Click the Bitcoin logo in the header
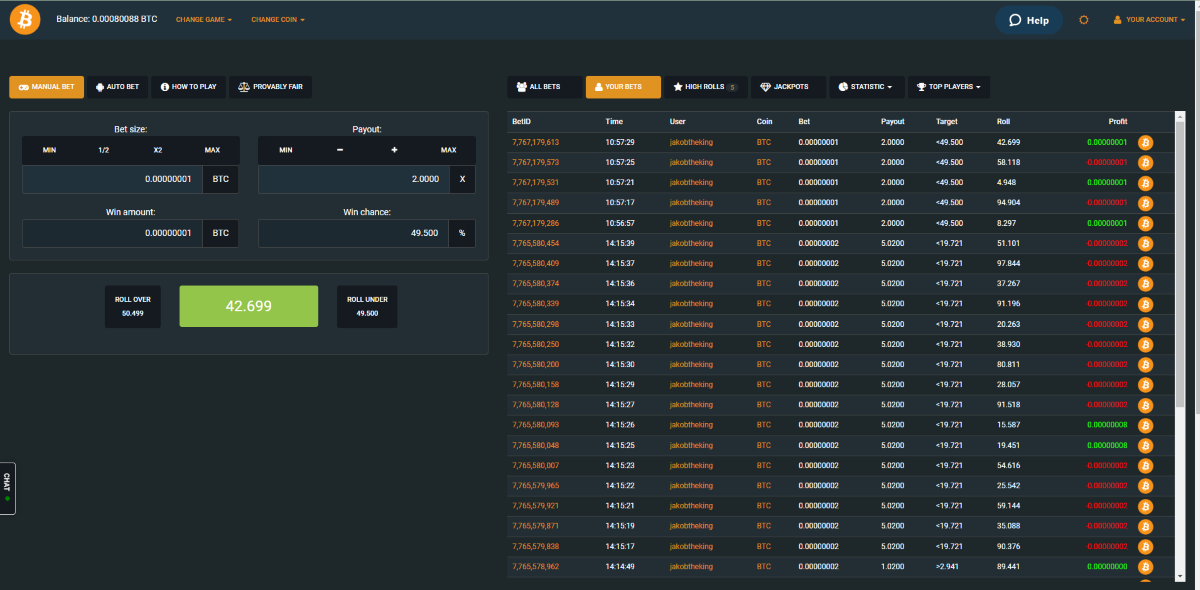The height and width of the screenshot is (590, 1200). click(25, 19)
